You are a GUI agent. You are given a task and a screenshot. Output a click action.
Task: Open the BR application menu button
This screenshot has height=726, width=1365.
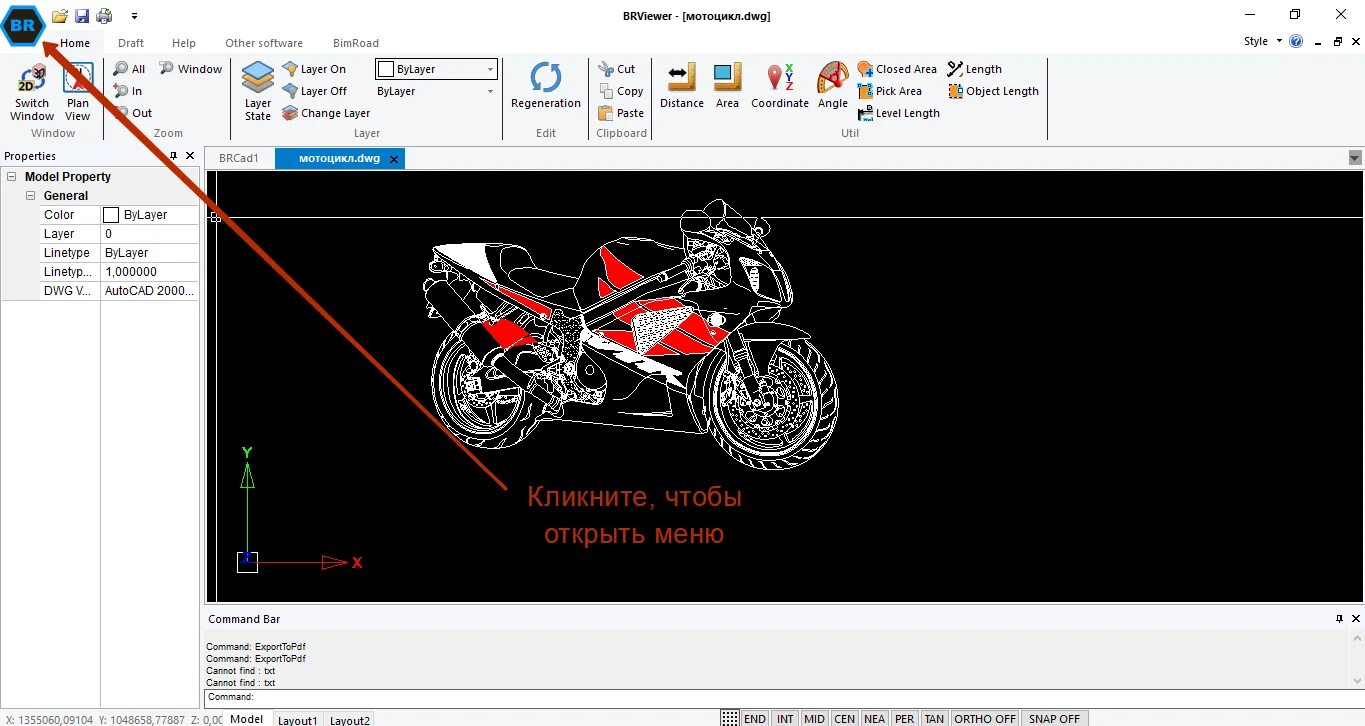coord(22,25)
